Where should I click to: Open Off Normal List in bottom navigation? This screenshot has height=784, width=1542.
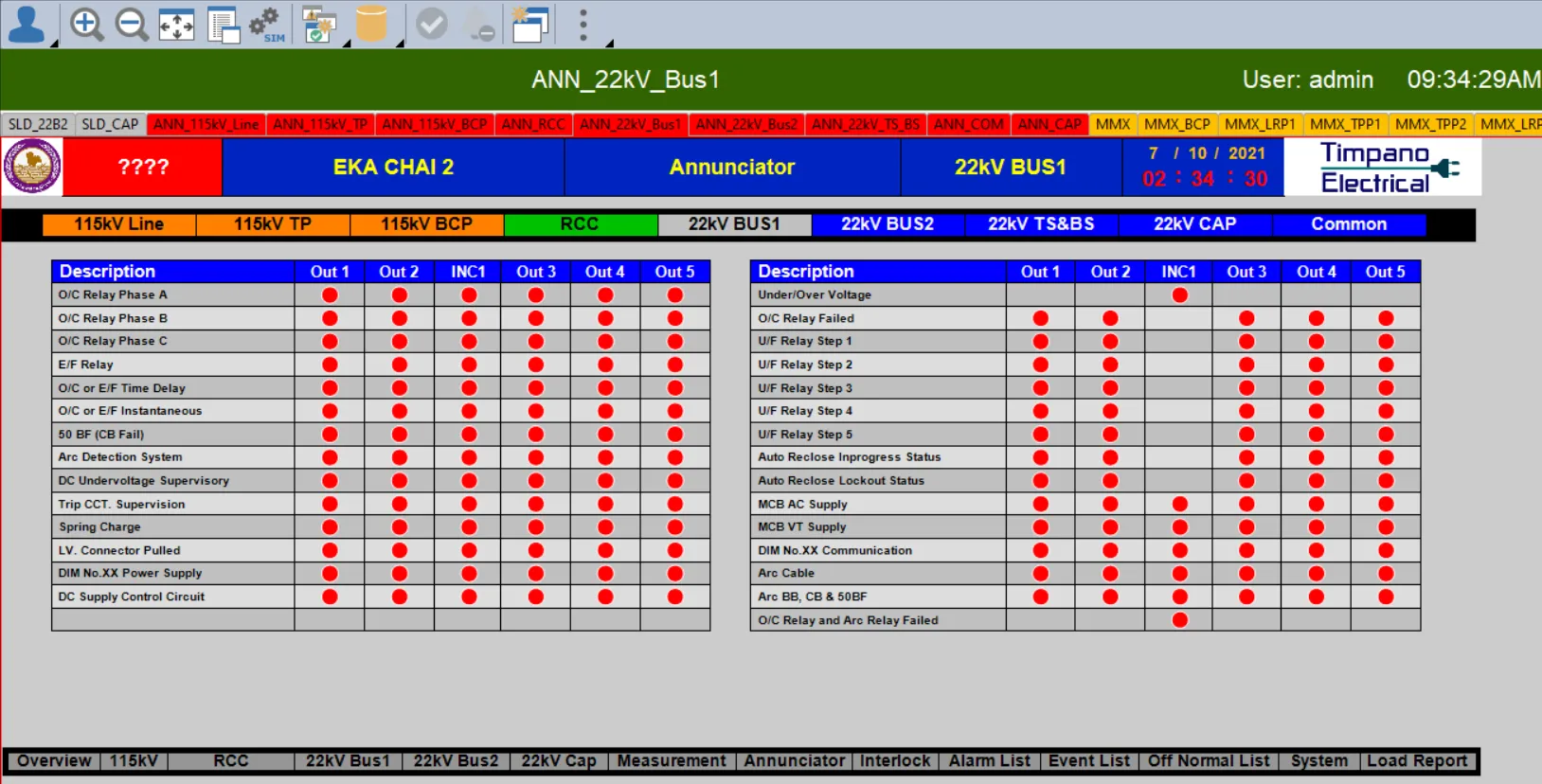pos(1209,761)
